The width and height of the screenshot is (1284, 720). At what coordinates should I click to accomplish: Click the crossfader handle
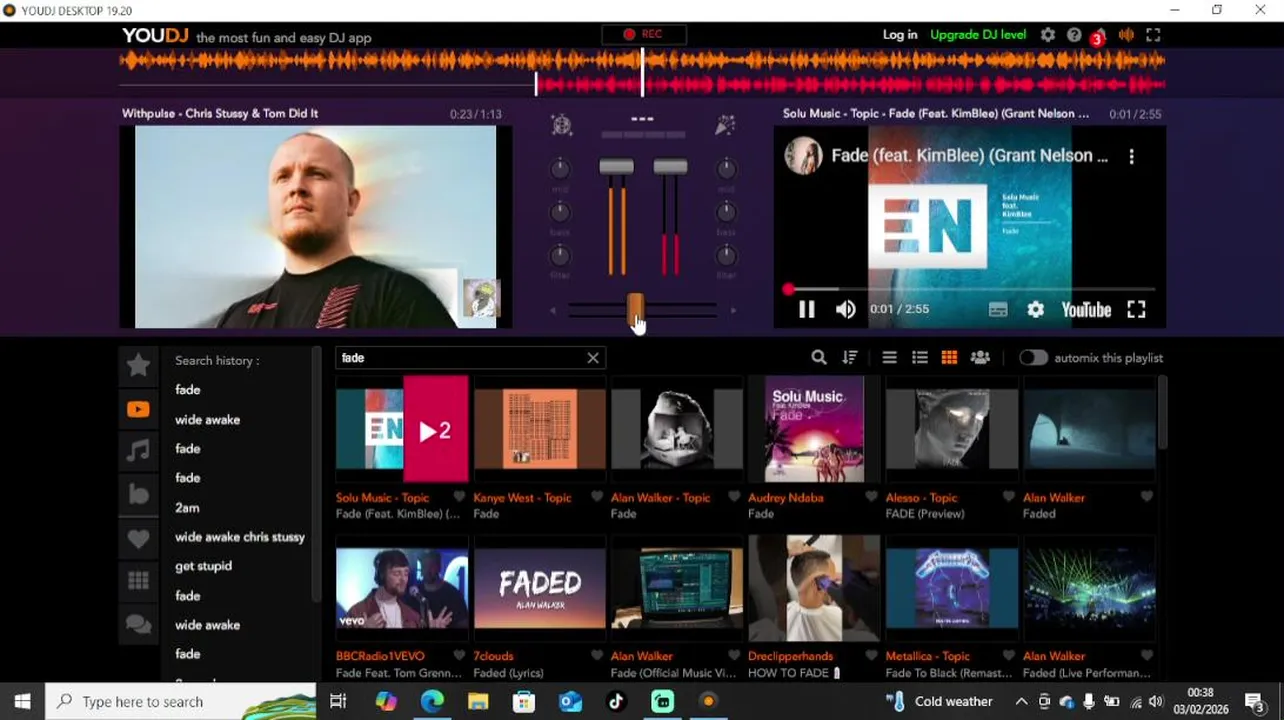pyautogui.click(x=635, y=311)
